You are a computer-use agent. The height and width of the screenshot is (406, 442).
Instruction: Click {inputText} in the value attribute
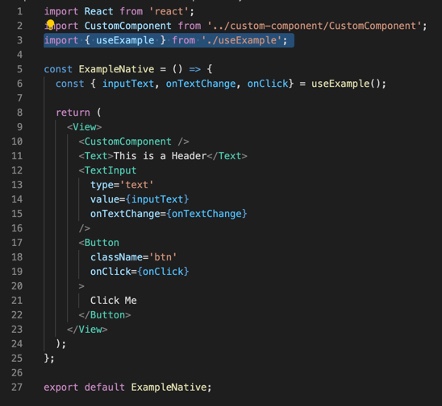(x=157, y=199)
